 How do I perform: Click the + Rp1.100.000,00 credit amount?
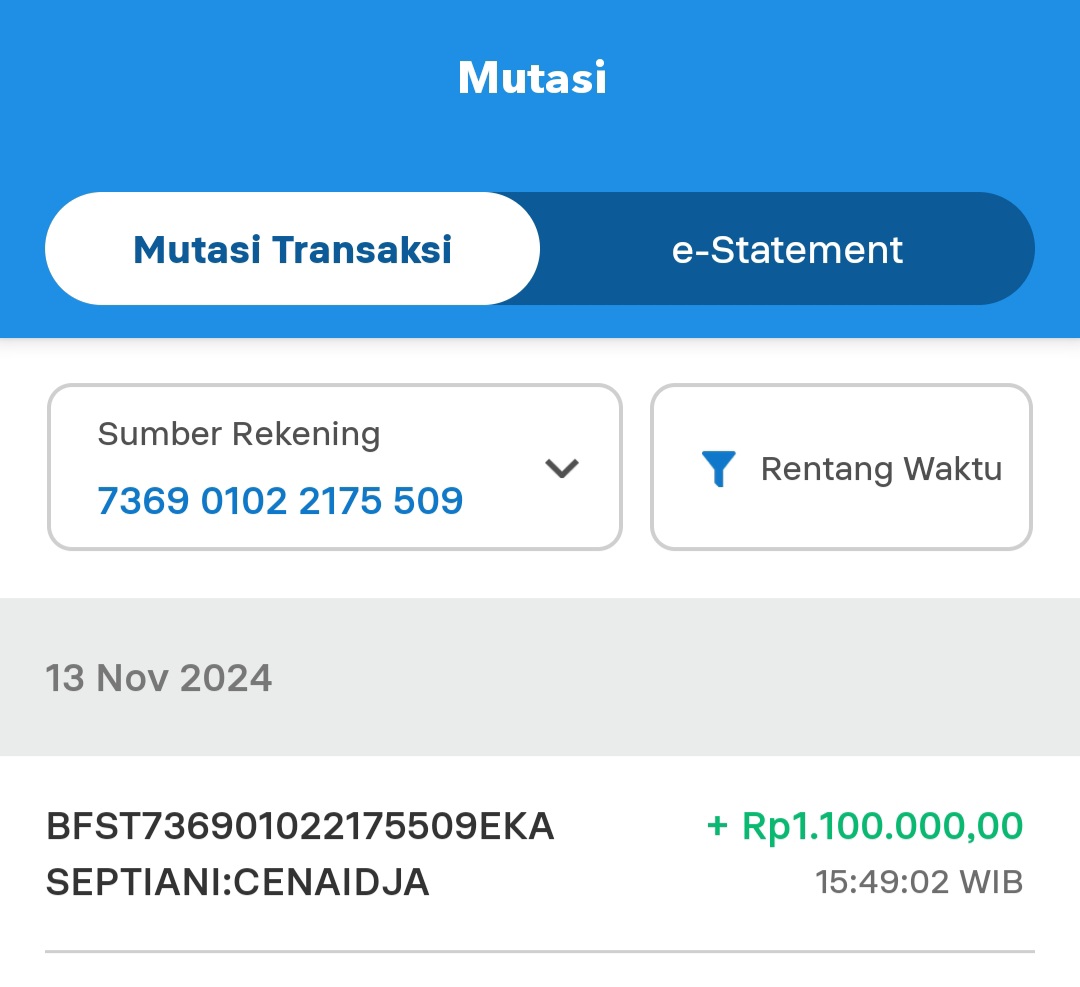coord(865,827)
